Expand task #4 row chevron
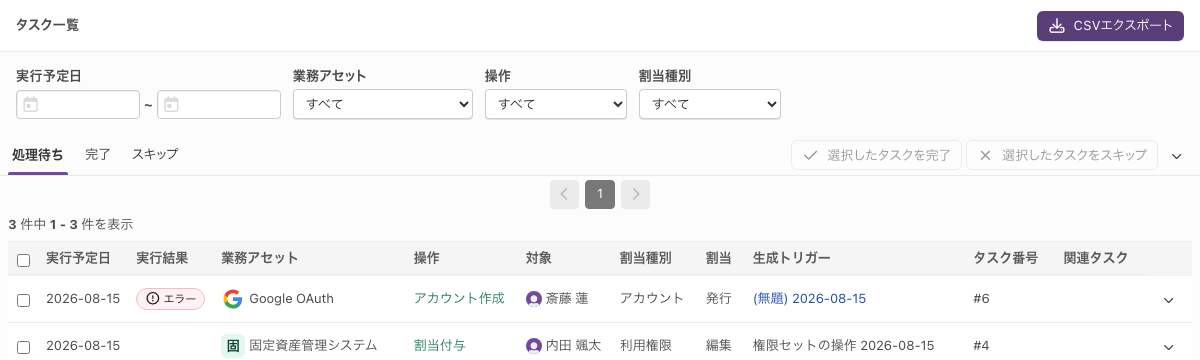Screen dimensions: 1200x360 pyautogui.click(x=1169, y=347)
